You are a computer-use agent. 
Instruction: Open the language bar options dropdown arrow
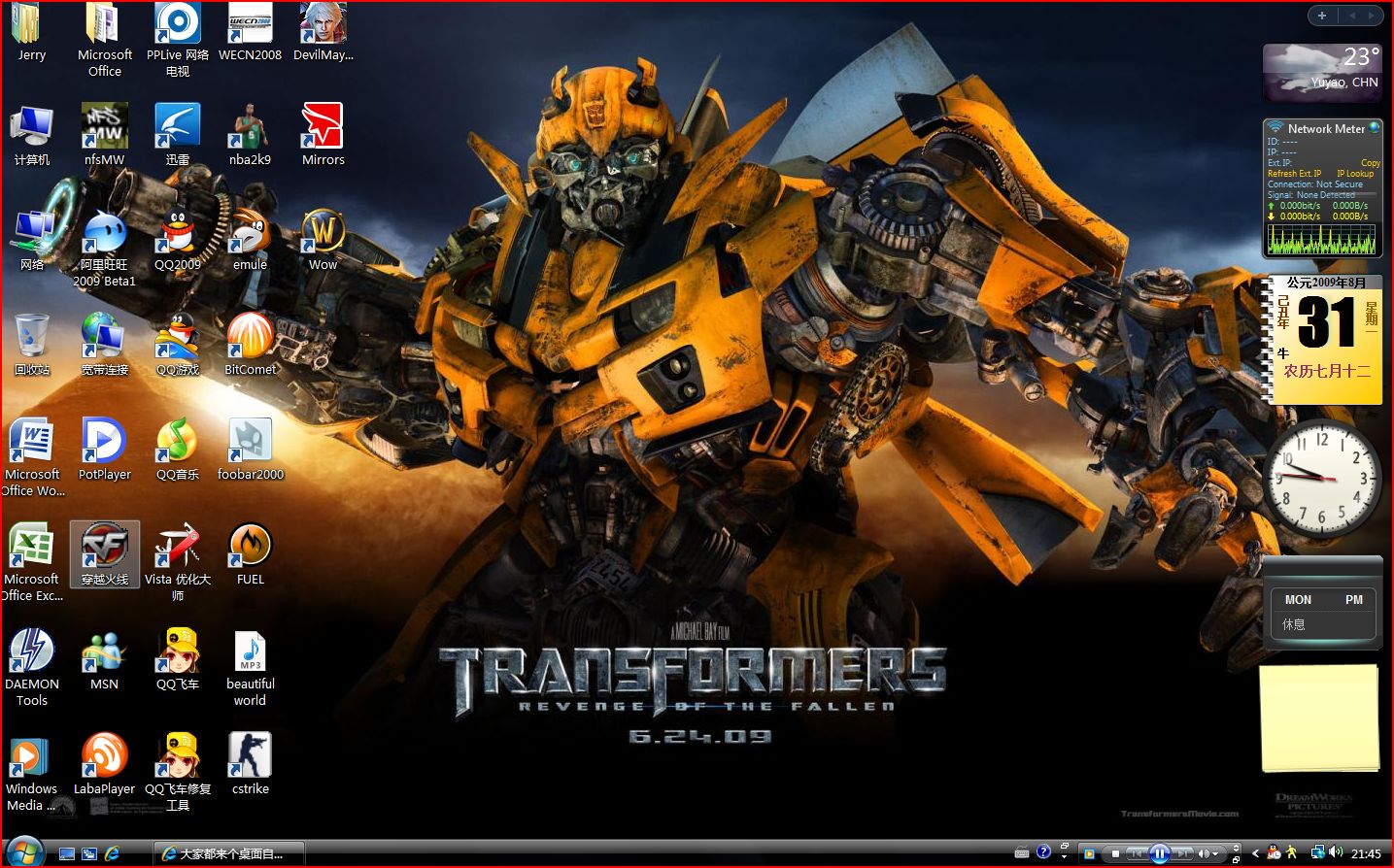(x=1064, y=857)
